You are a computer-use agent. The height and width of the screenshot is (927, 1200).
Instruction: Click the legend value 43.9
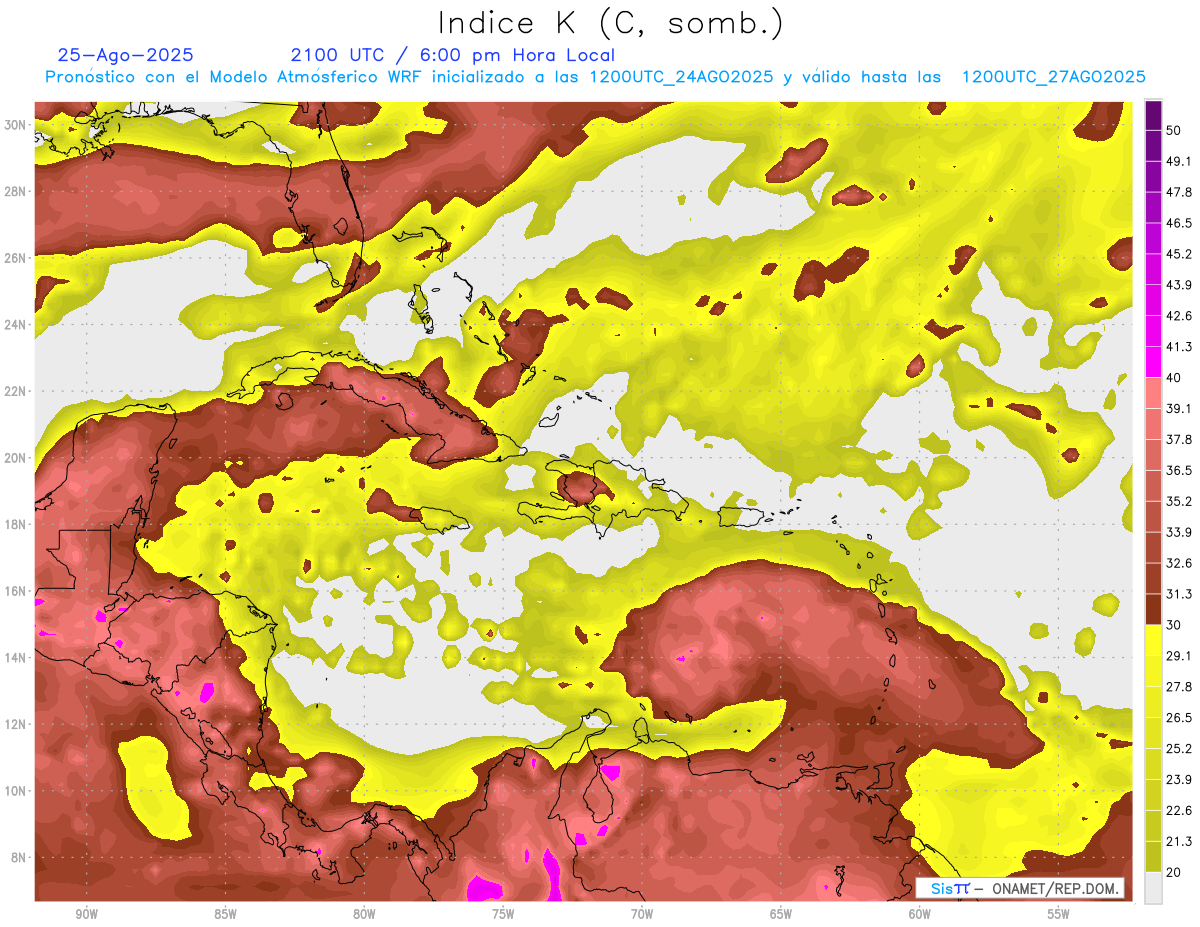point(1179,285)
